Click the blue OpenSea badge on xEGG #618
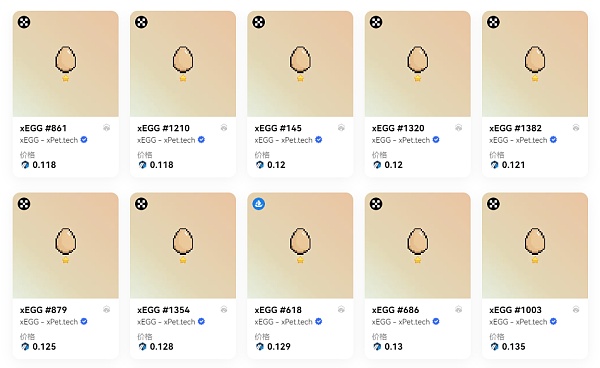Screen dimensions: 600x368 pos(259,204)
